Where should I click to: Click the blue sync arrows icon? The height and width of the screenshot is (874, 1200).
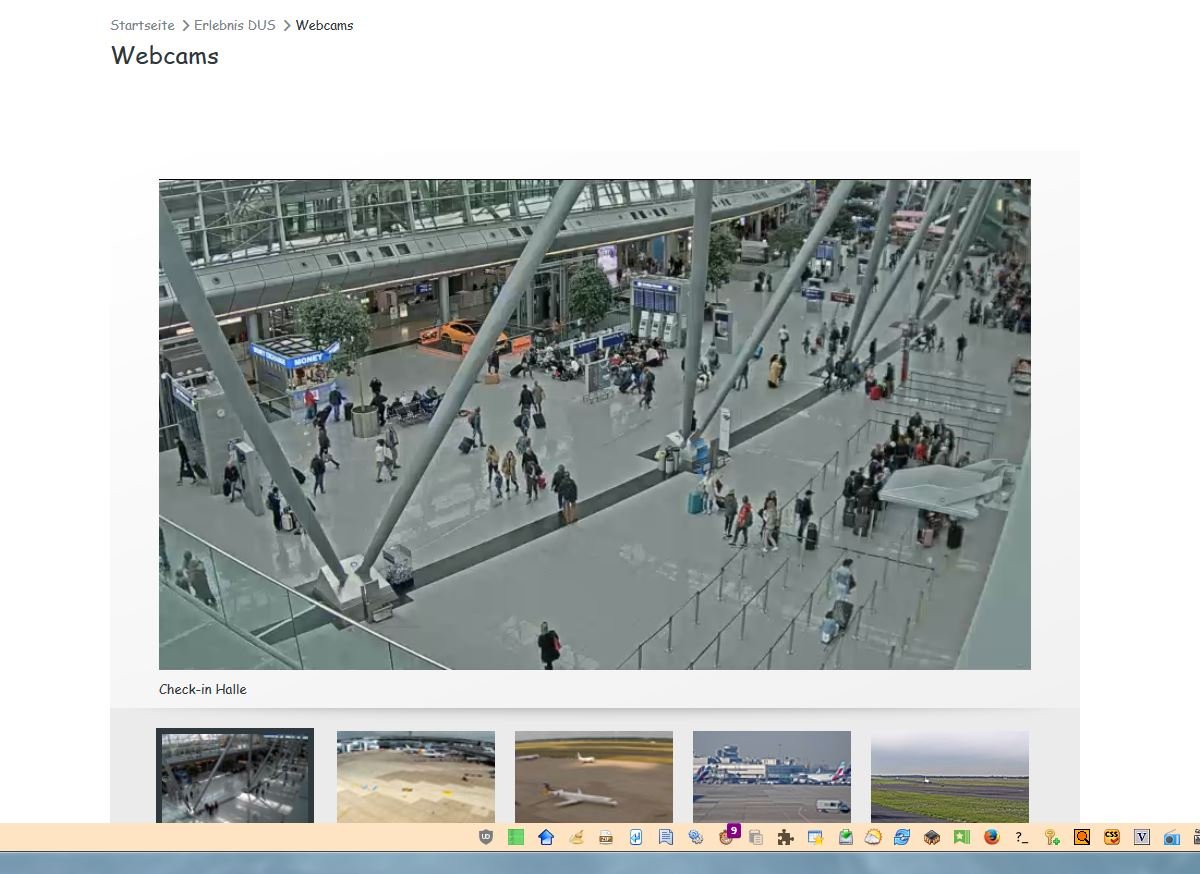[x=902, y=838]
